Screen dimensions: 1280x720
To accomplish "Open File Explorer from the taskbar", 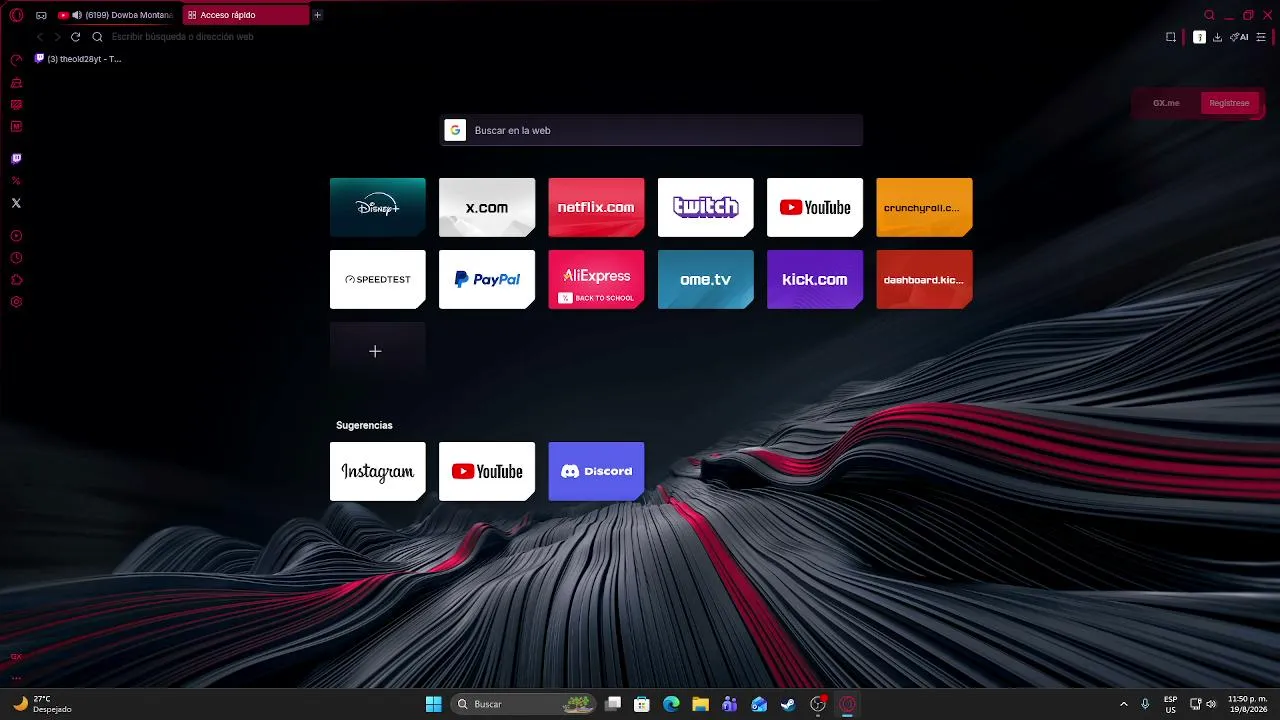I will click(700, 704).
